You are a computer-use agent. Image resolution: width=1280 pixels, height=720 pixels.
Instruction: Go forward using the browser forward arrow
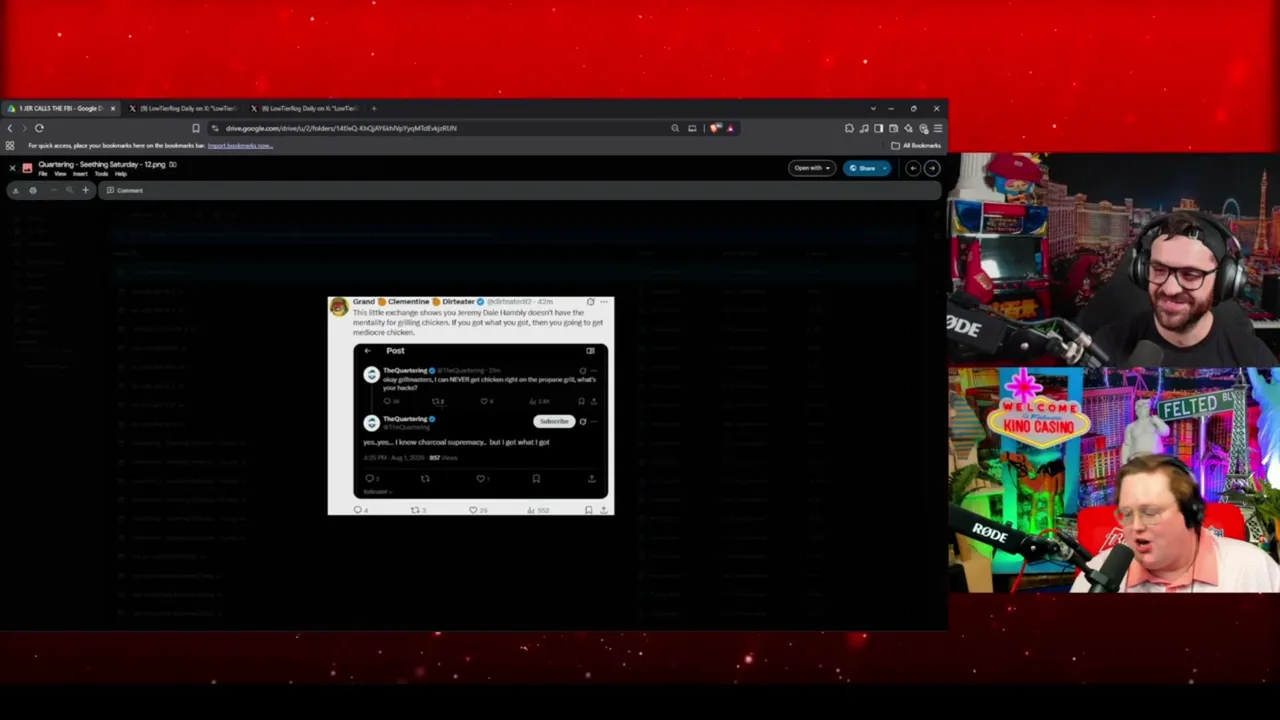[23, 128]
